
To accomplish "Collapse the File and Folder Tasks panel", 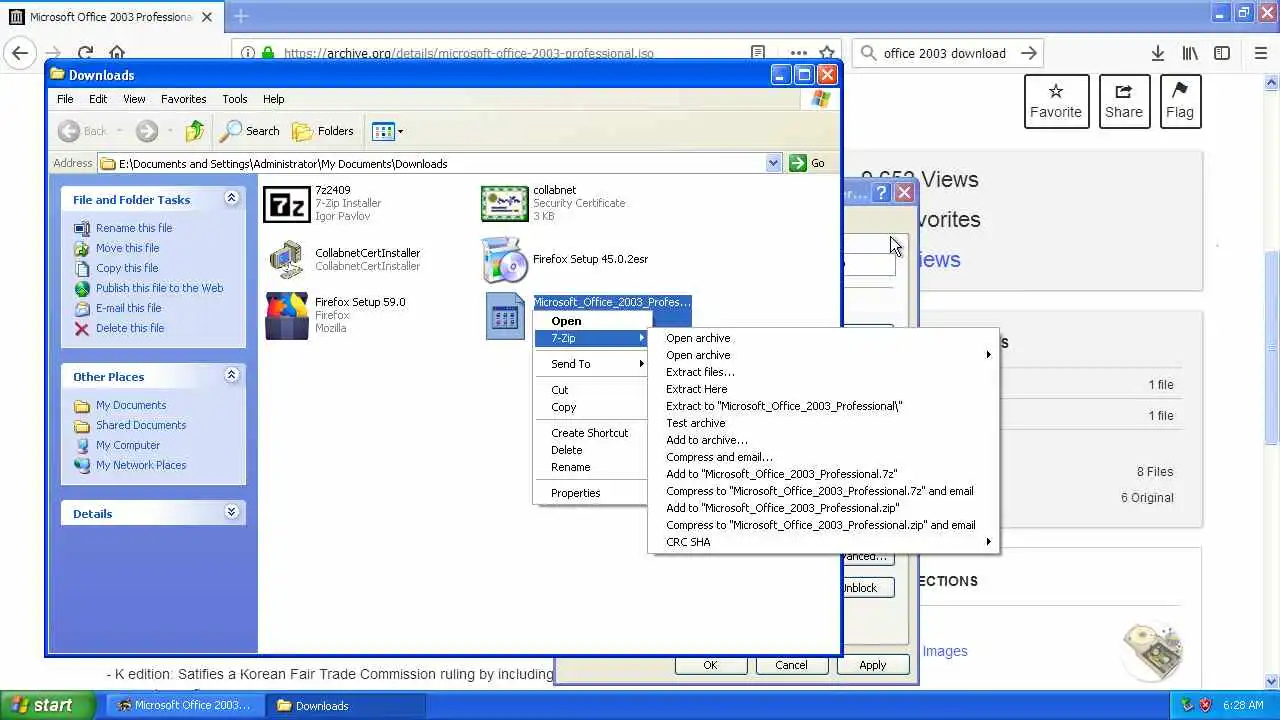I will (231, 198).
